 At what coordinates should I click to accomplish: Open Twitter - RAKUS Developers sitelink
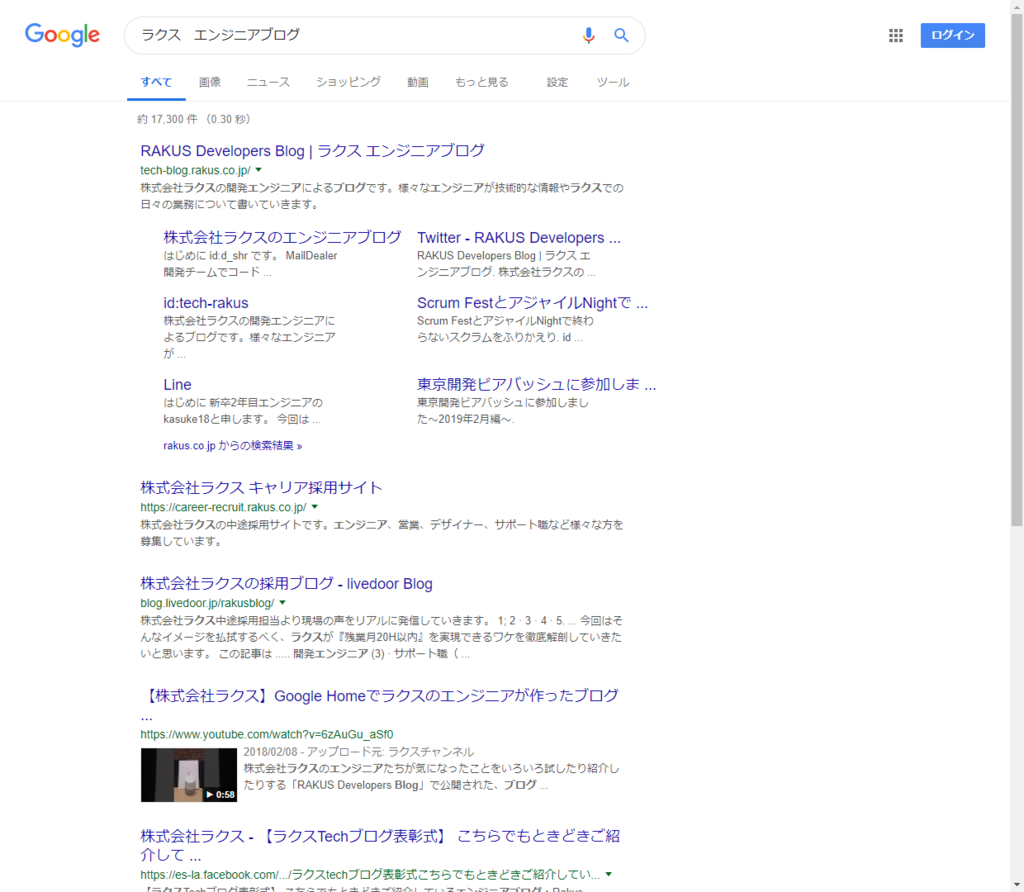tap(519, 238)
